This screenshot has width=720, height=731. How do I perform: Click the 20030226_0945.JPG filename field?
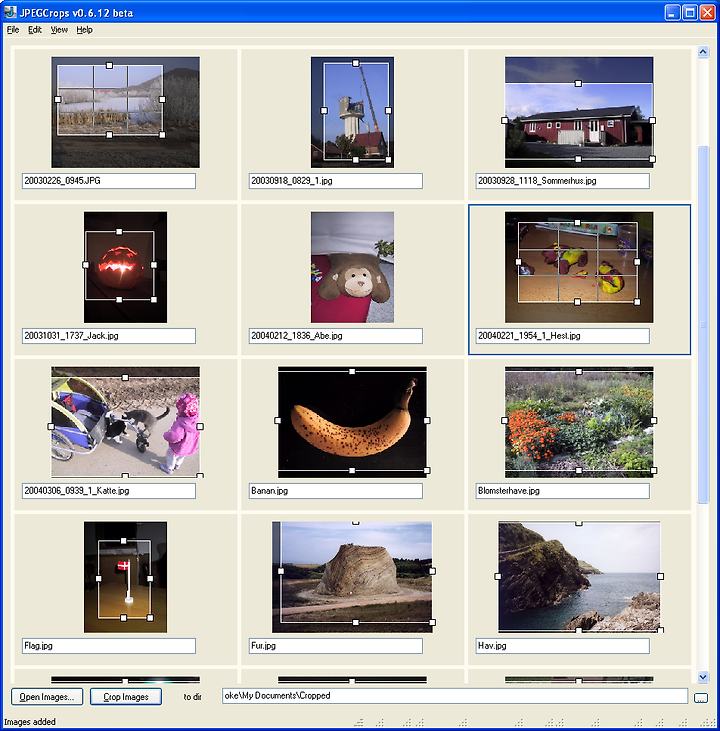109,181
